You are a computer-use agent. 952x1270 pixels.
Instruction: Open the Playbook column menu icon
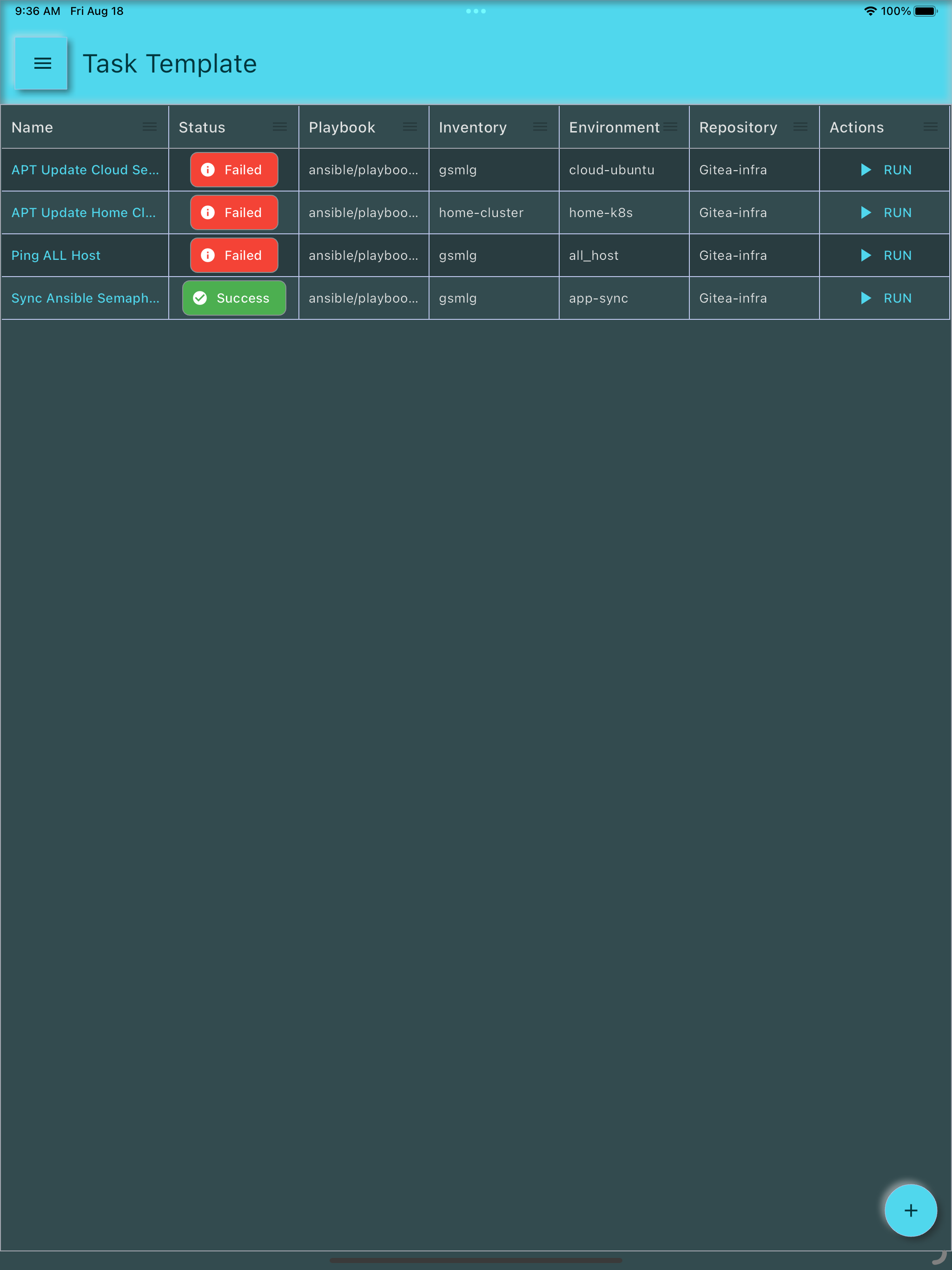coord(410,127)
